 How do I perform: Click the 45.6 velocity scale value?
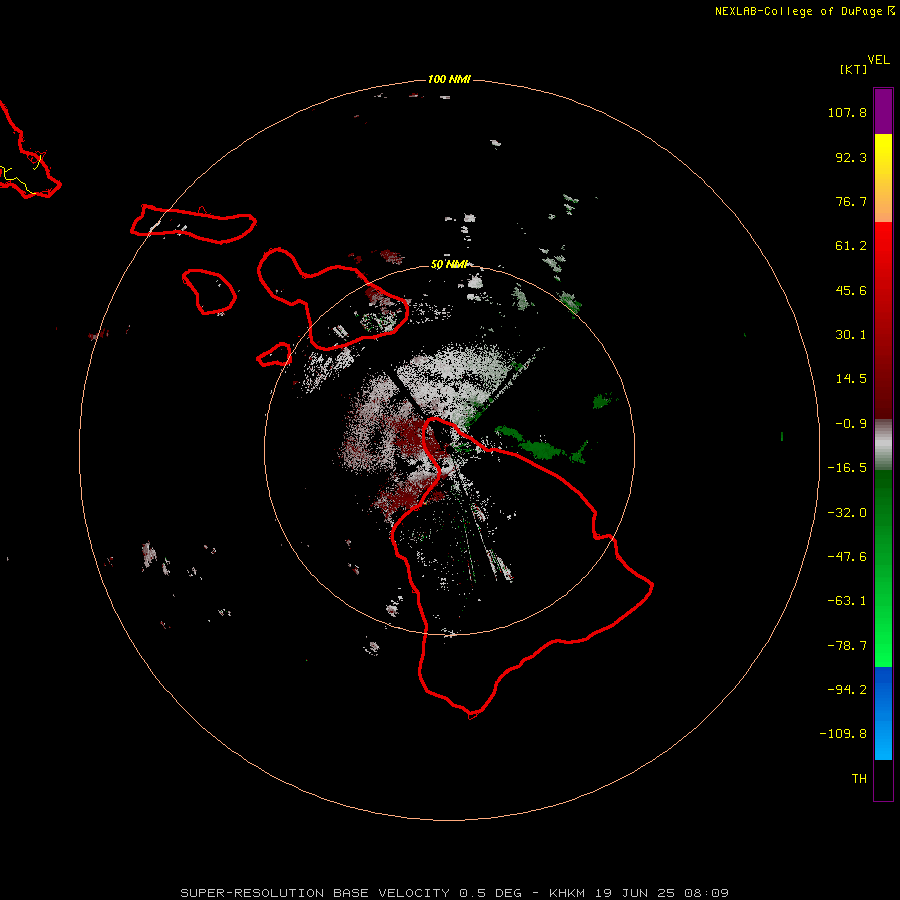click(851, 290)
